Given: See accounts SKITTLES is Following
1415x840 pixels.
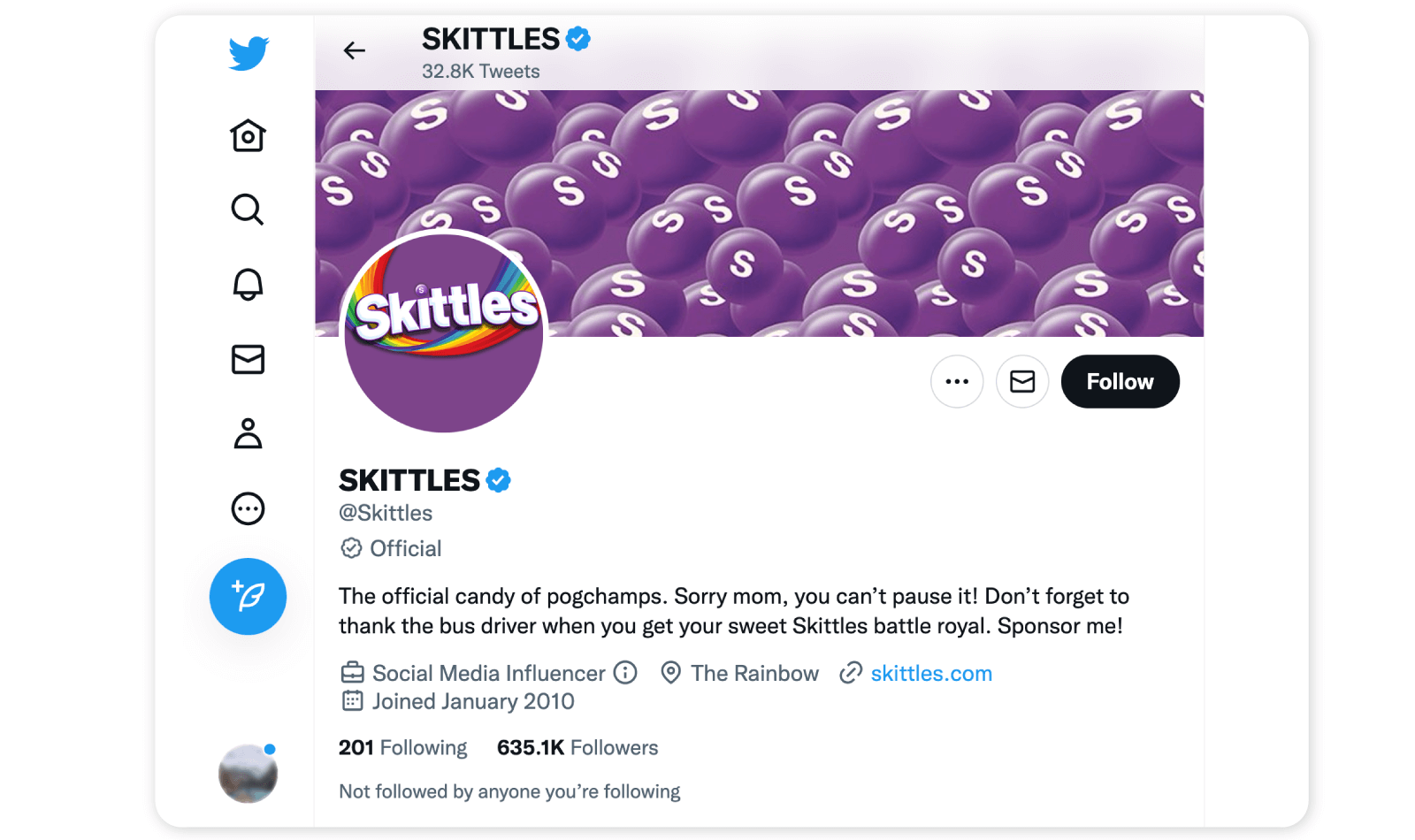Looking at the screenshot, I should click(402, 747).
